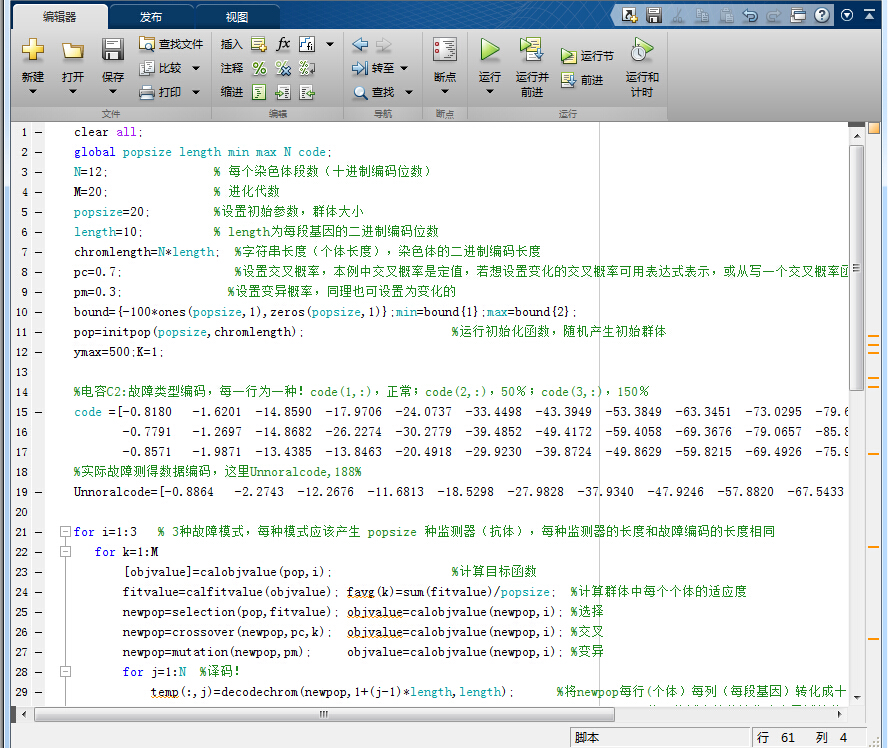Click the quick access Copy icon
888x748 pixels.
(702, 15)
